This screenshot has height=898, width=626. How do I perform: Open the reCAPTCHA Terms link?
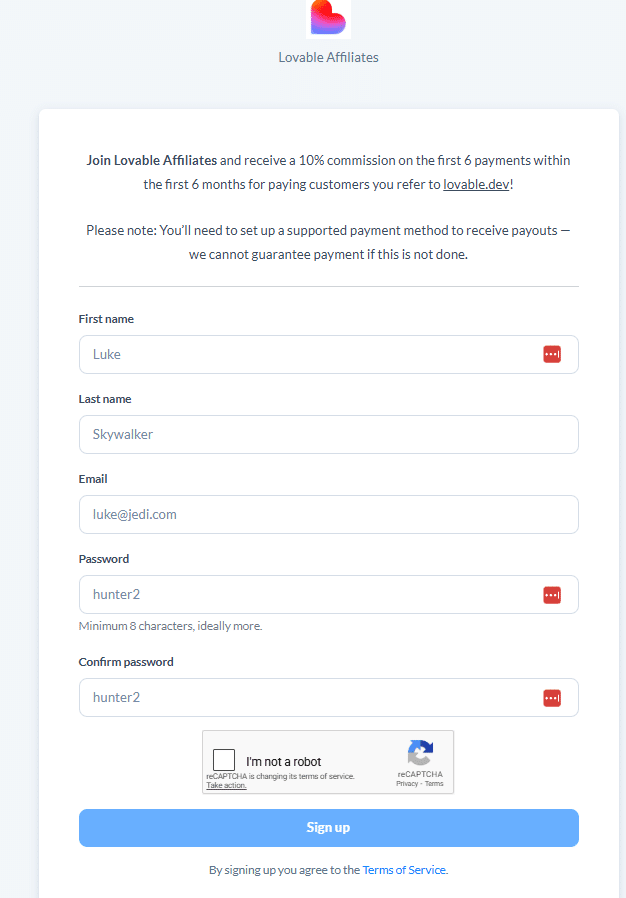434,784
